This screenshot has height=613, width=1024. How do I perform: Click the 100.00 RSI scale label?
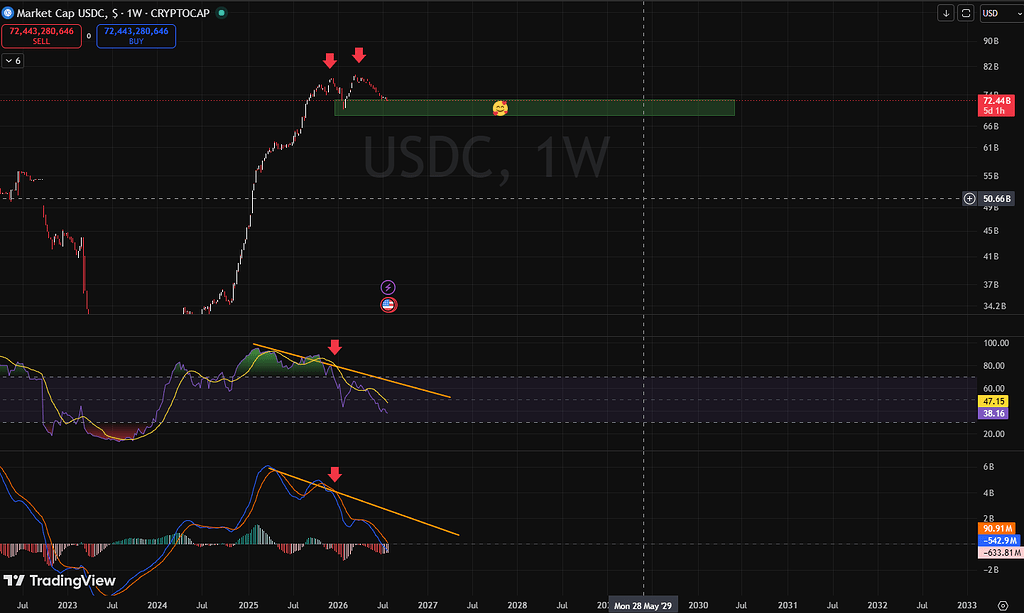[996, 343]
